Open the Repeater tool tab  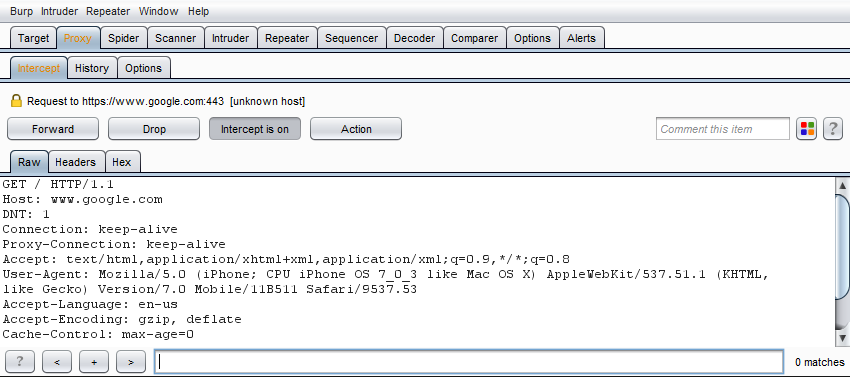[x=287, y=39]
